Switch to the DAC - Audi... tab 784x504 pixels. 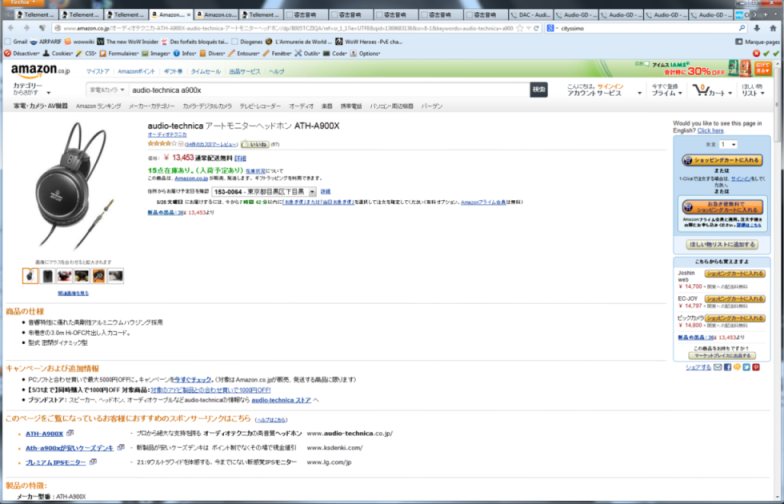pyautogui.click(x=530, y=15)
